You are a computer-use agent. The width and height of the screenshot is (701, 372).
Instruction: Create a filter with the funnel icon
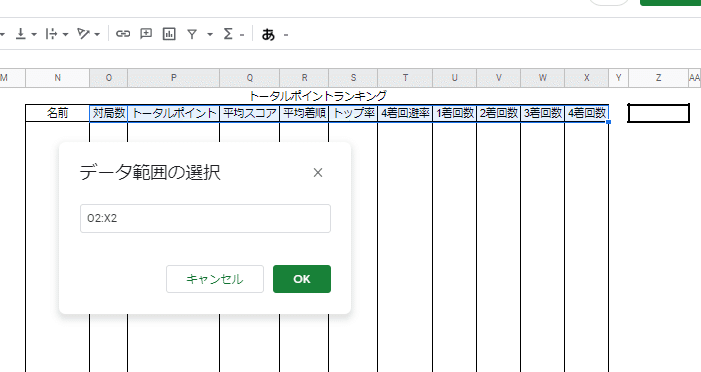(192, 34)
